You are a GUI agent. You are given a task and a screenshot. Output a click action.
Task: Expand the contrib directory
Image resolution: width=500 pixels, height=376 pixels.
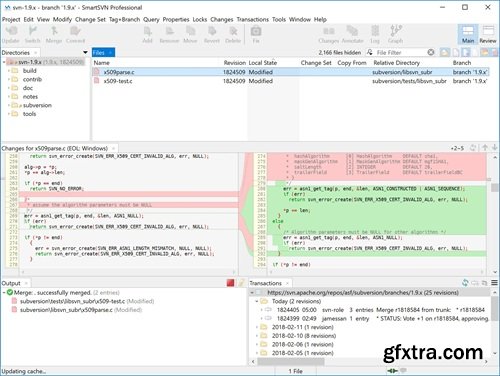point(9,79)
